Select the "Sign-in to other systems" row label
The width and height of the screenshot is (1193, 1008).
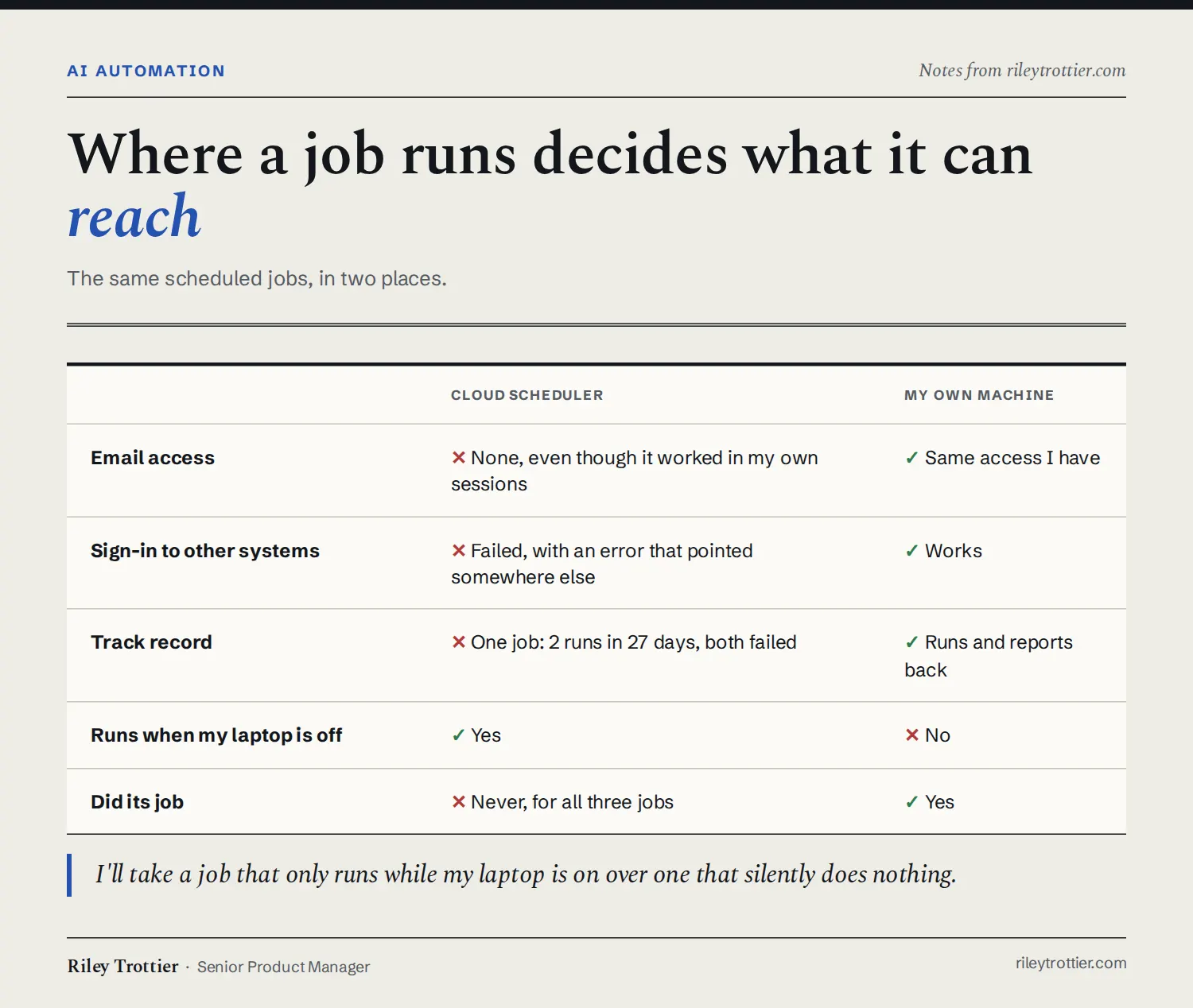[x=205, y=551]
